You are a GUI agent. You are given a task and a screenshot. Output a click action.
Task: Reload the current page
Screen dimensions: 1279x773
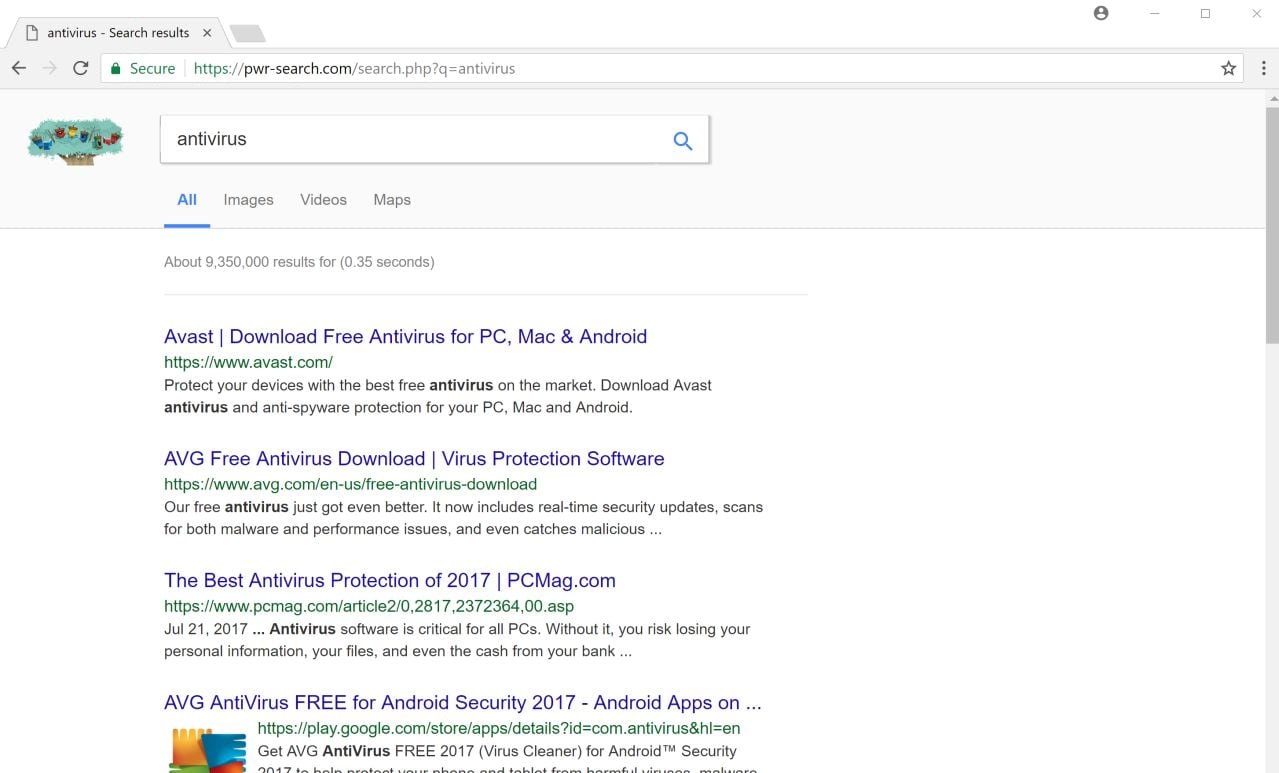[80, 68]
